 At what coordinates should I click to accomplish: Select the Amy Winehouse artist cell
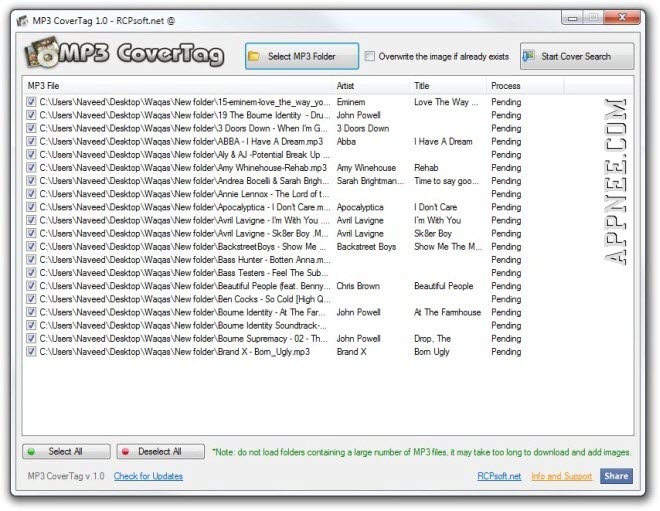[x=366, y=168]
